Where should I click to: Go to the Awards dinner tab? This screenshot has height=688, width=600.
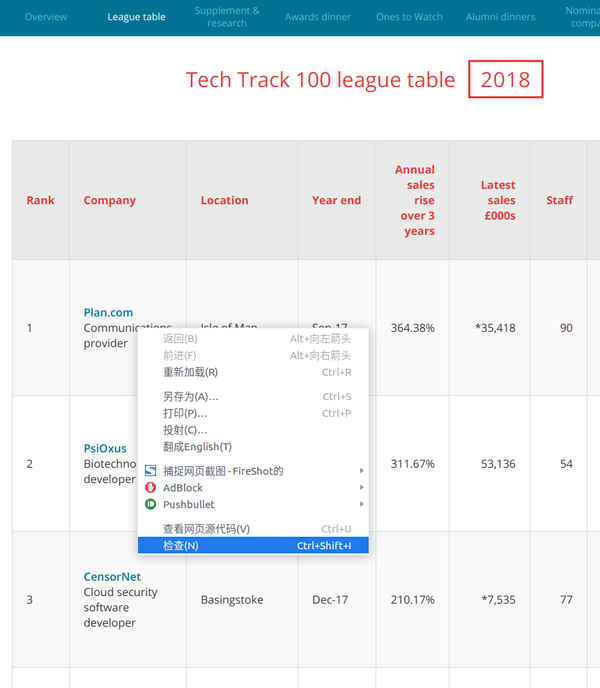(x=318, y=17)
